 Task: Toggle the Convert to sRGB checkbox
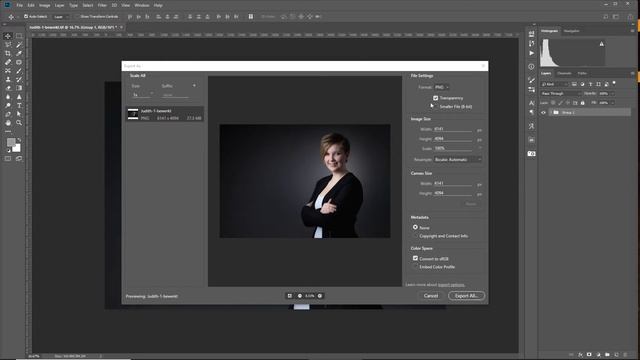[x=415, y=258]
